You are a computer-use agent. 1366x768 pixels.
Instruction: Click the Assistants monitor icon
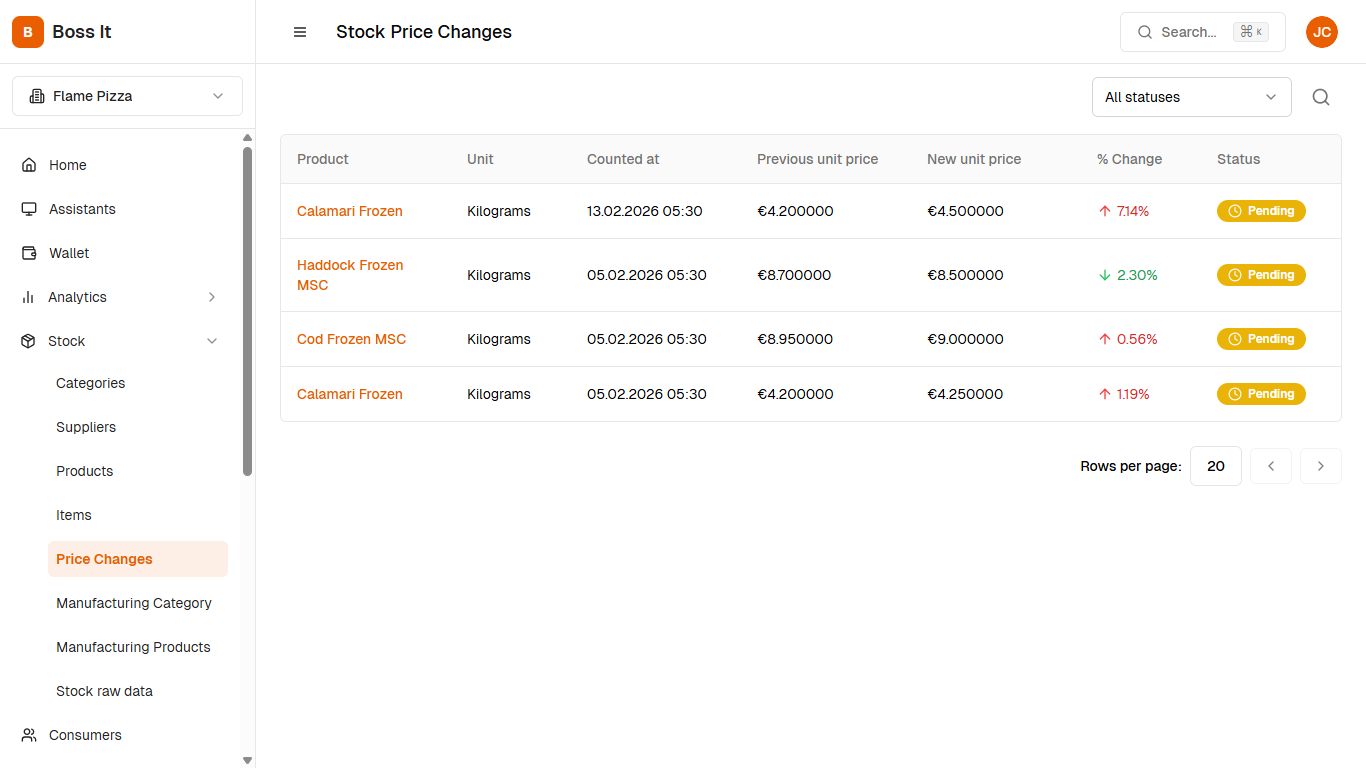pos(29,209)
